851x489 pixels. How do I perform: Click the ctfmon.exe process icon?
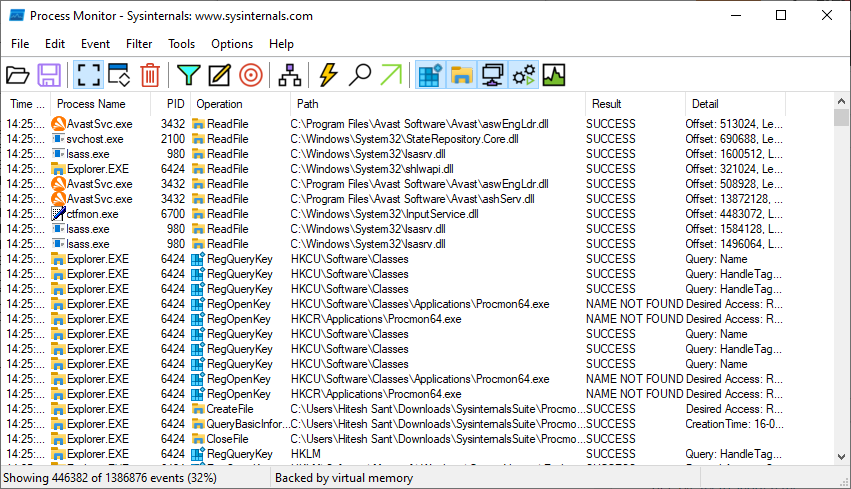tap(58, 214)
